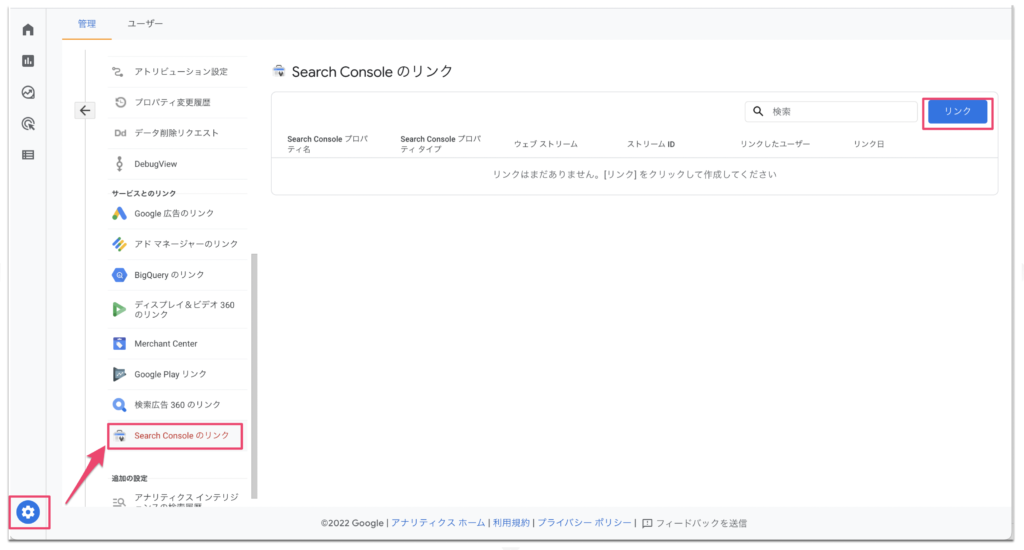The image size is (1024, 550).
Task: Switch to the 管理 tab
Action: 87,23
